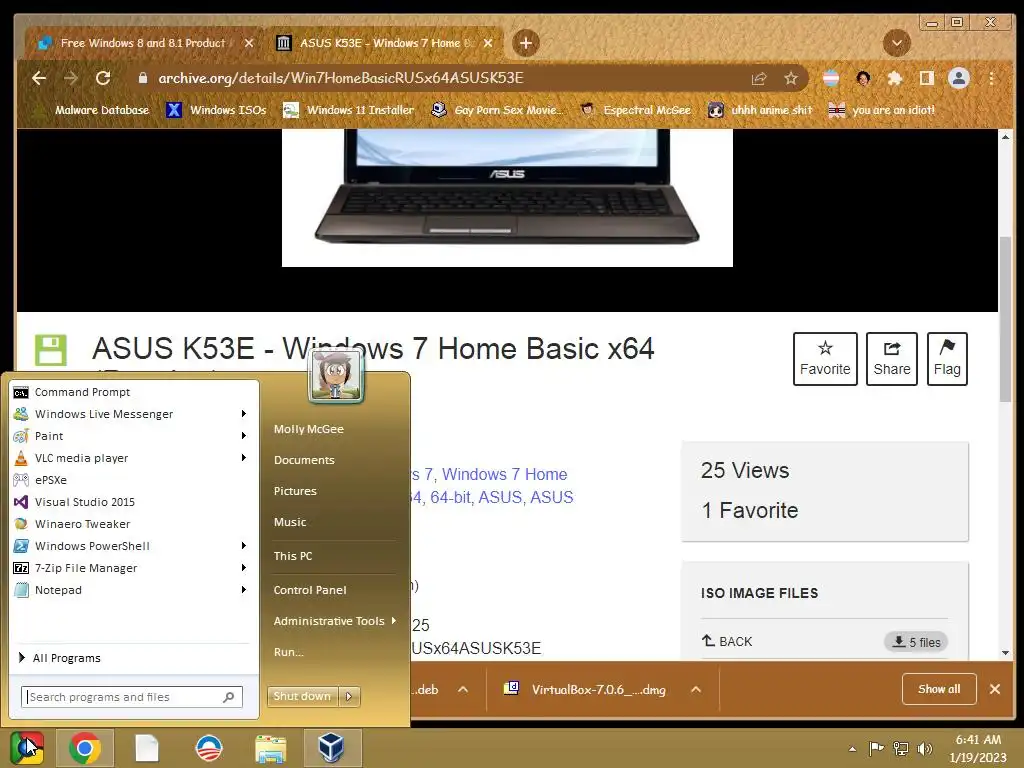Open Command Prompt from Start menu
Viewport: 1024px width, 768px height.
tap(134, 392)
